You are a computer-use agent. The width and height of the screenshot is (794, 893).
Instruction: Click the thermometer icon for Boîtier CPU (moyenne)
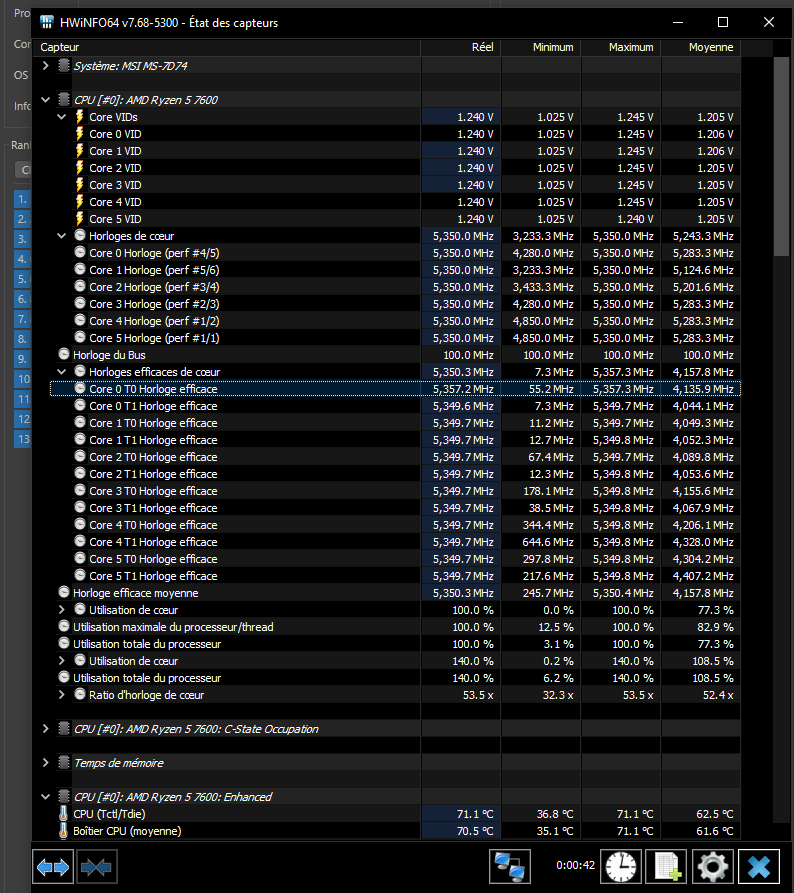(63, 831)
